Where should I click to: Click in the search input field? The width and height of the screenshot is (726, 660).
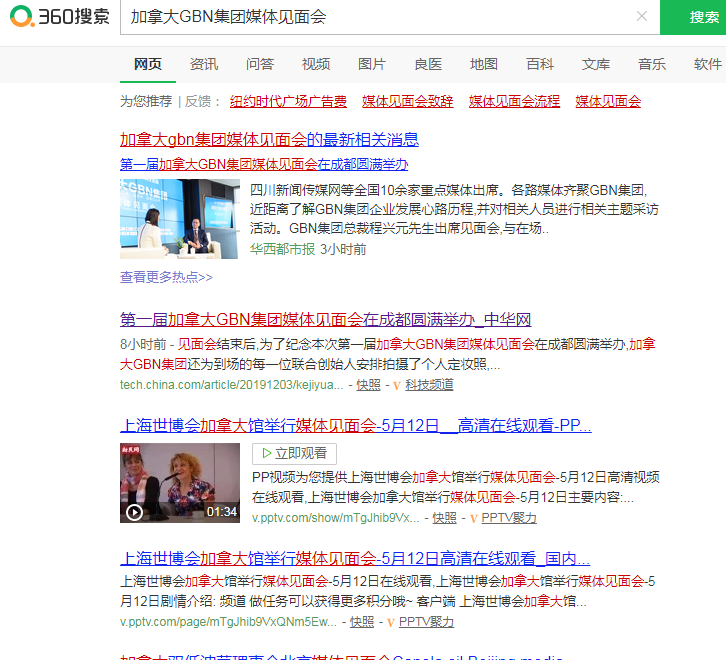point(380,17)
